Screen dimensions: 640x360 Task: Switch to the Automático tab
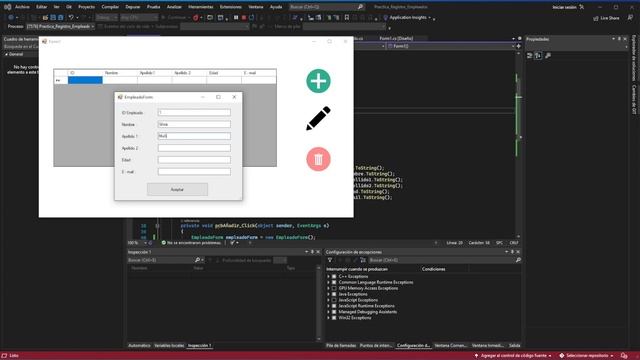(x=139, y=345)
